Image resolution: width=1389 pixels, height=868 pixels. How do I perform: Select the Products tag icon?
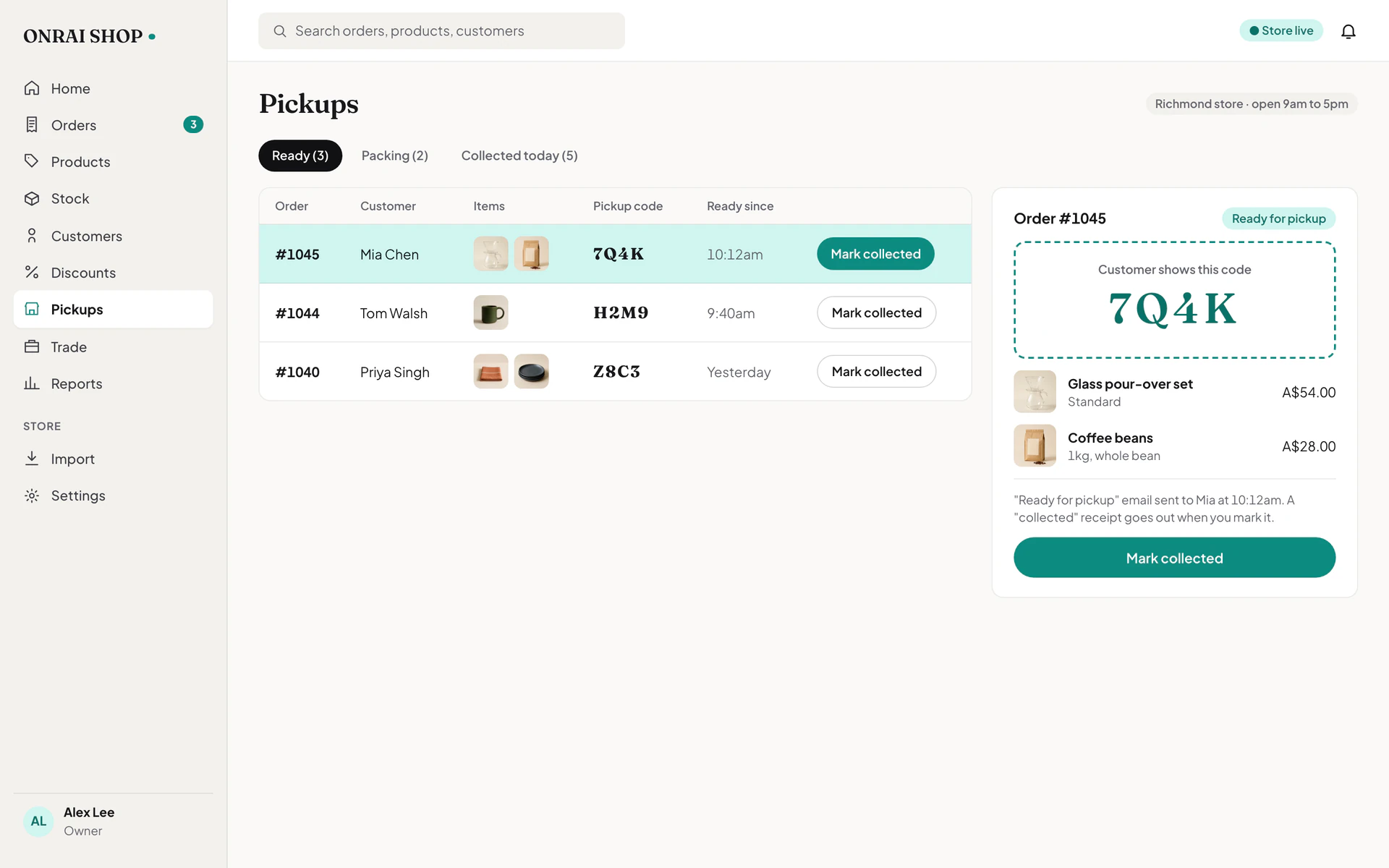click(32, 161)
